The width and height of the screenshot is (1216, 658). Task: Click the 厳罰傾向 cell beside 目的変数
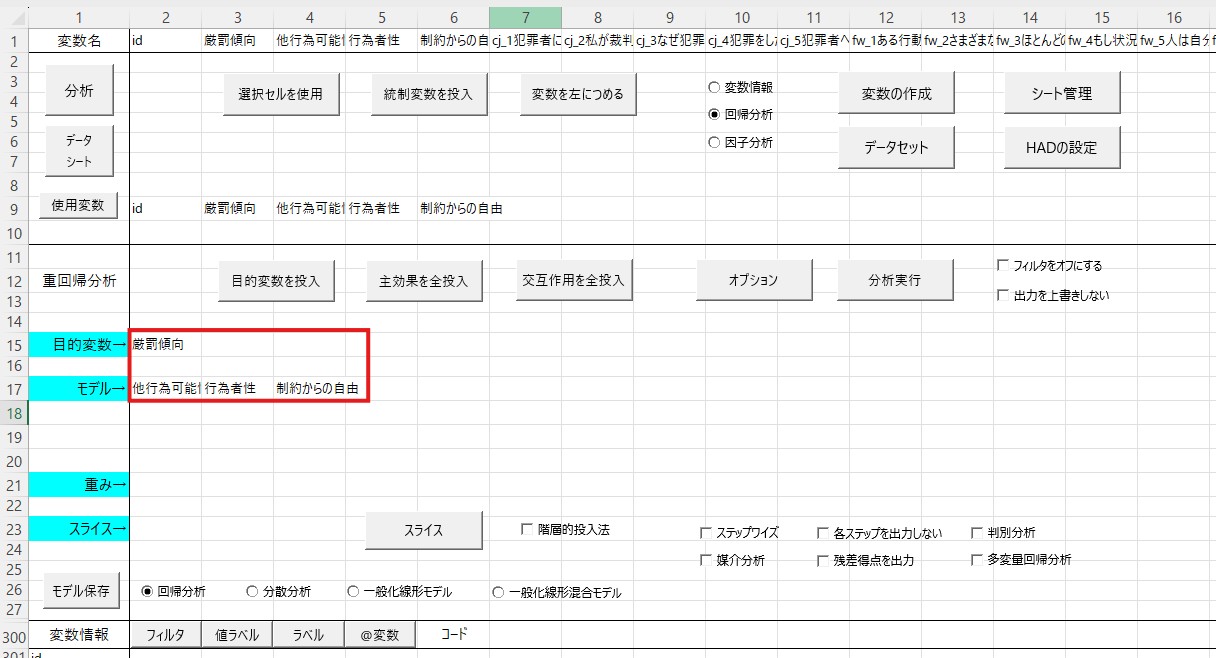coord(165,345)
